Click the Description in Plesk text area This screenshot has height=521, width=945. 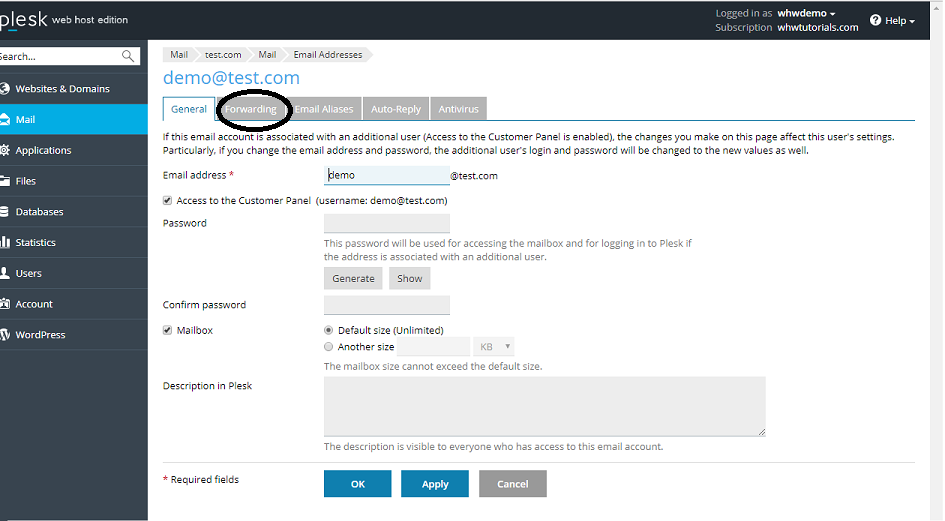pos(544,406)
